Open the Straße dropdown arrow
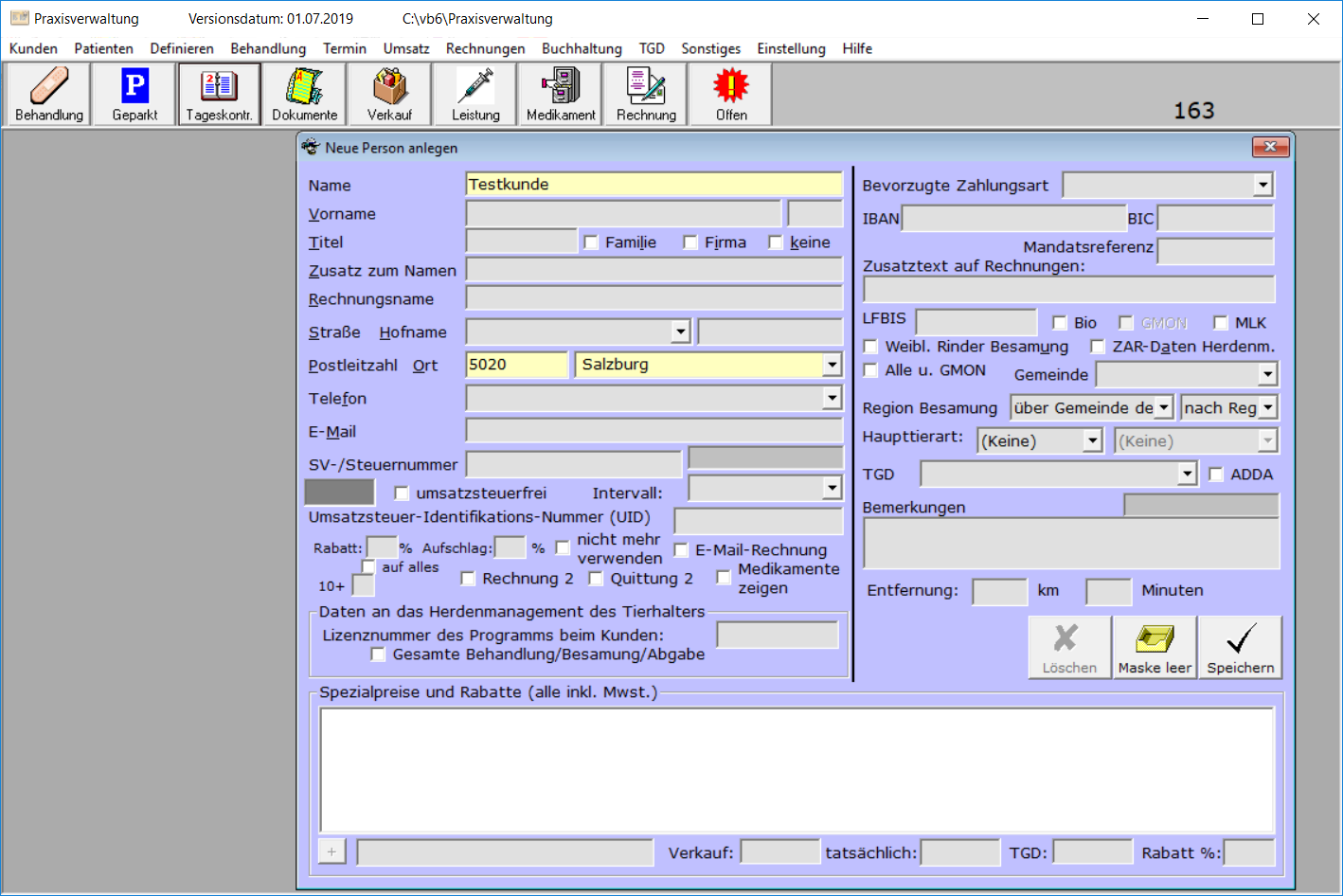Image resolution: width=1343 pixels, height=896 pixels. [x=680, y=332]
